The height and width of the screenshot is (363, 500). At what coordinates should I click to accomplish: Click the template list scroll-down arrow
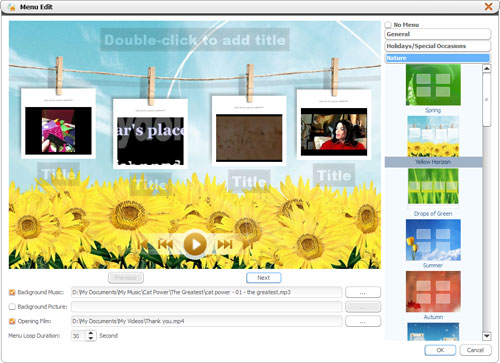coord(487,336)
